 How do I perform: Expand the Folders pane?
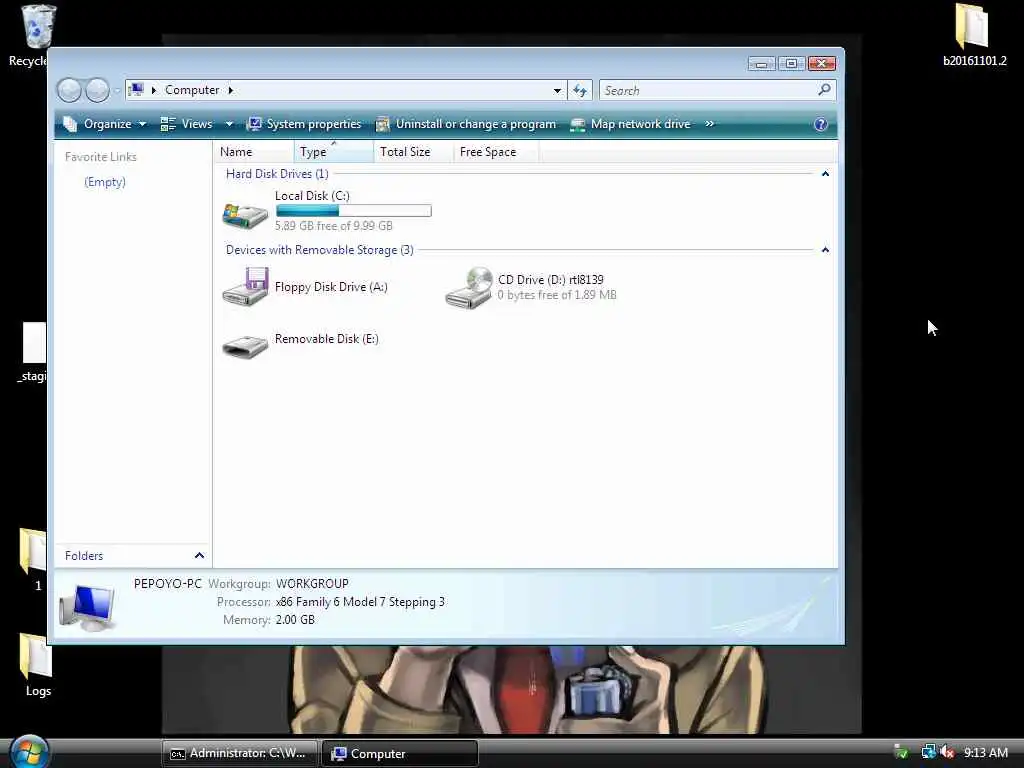tap(199, 556)
